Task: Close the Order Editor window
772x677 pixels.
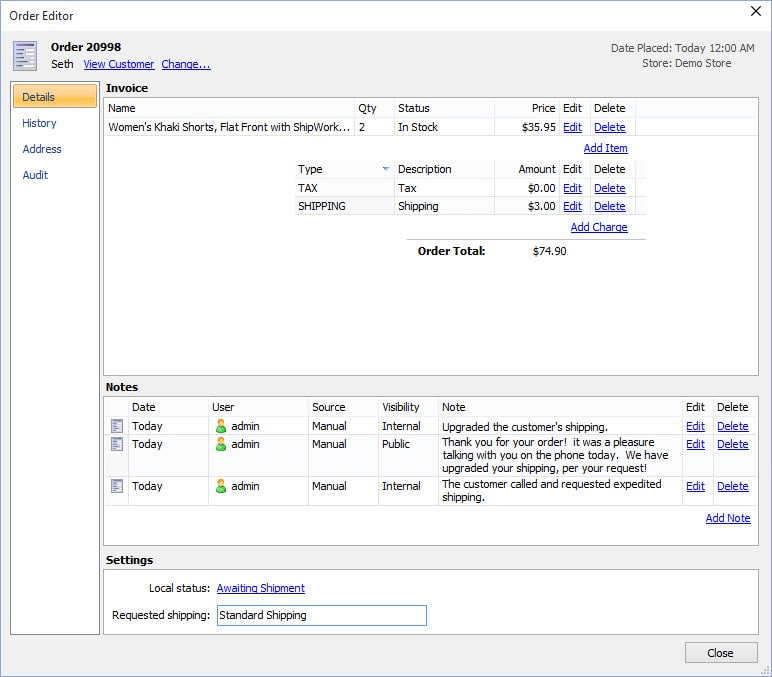Action: [754, 12]
